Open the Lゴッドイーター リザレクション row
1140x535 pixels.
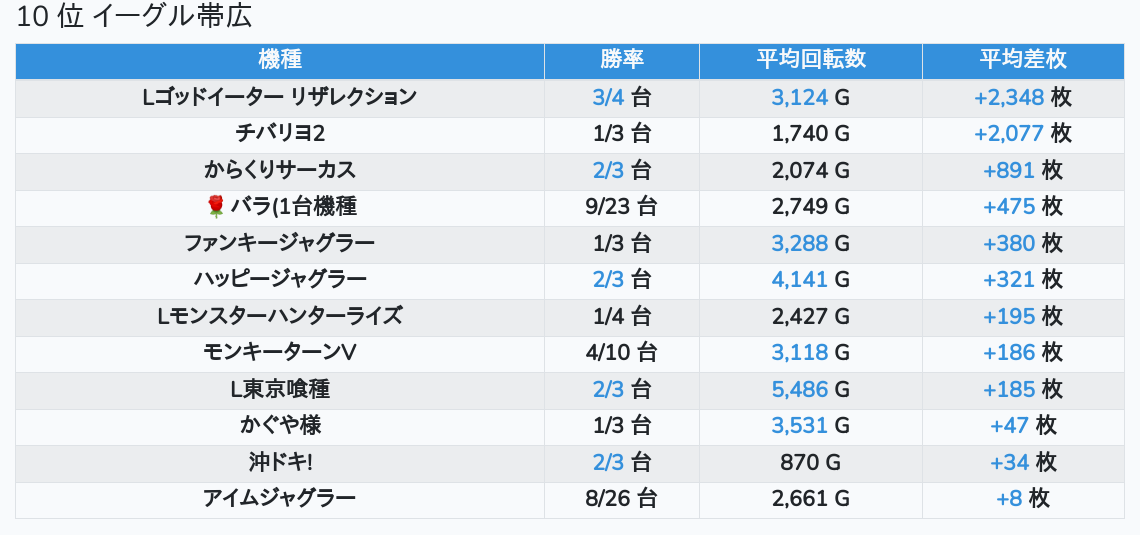tap(280, 97)
